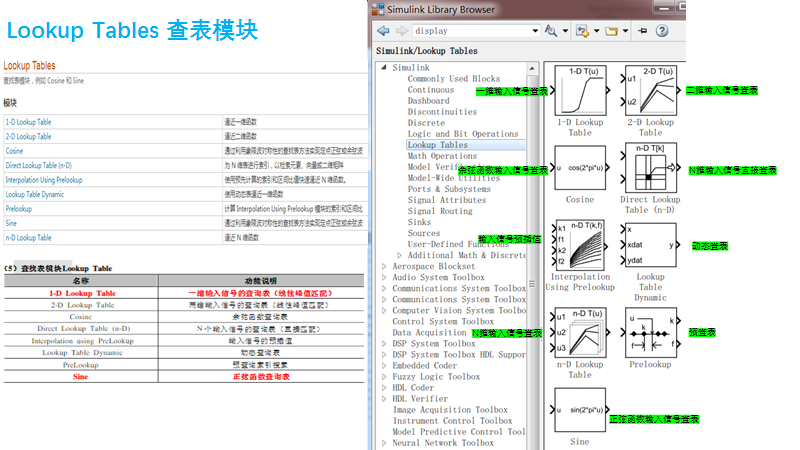Expand the HDL Coder node
Viewport: 800px width, 450px height.
click(x=384, y=388)
